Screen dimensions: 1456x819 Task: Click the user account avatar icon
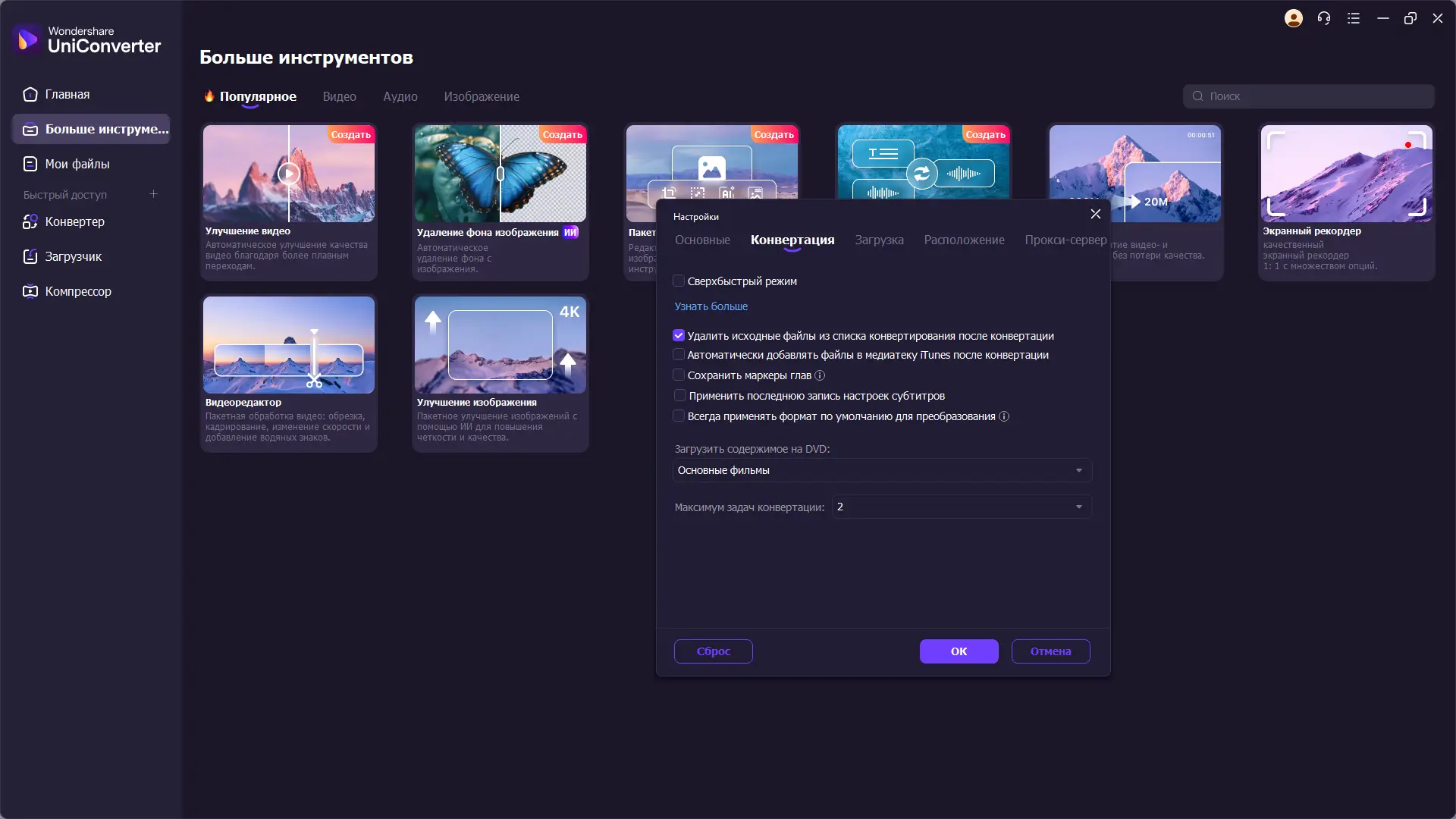tap(1294, 18)
